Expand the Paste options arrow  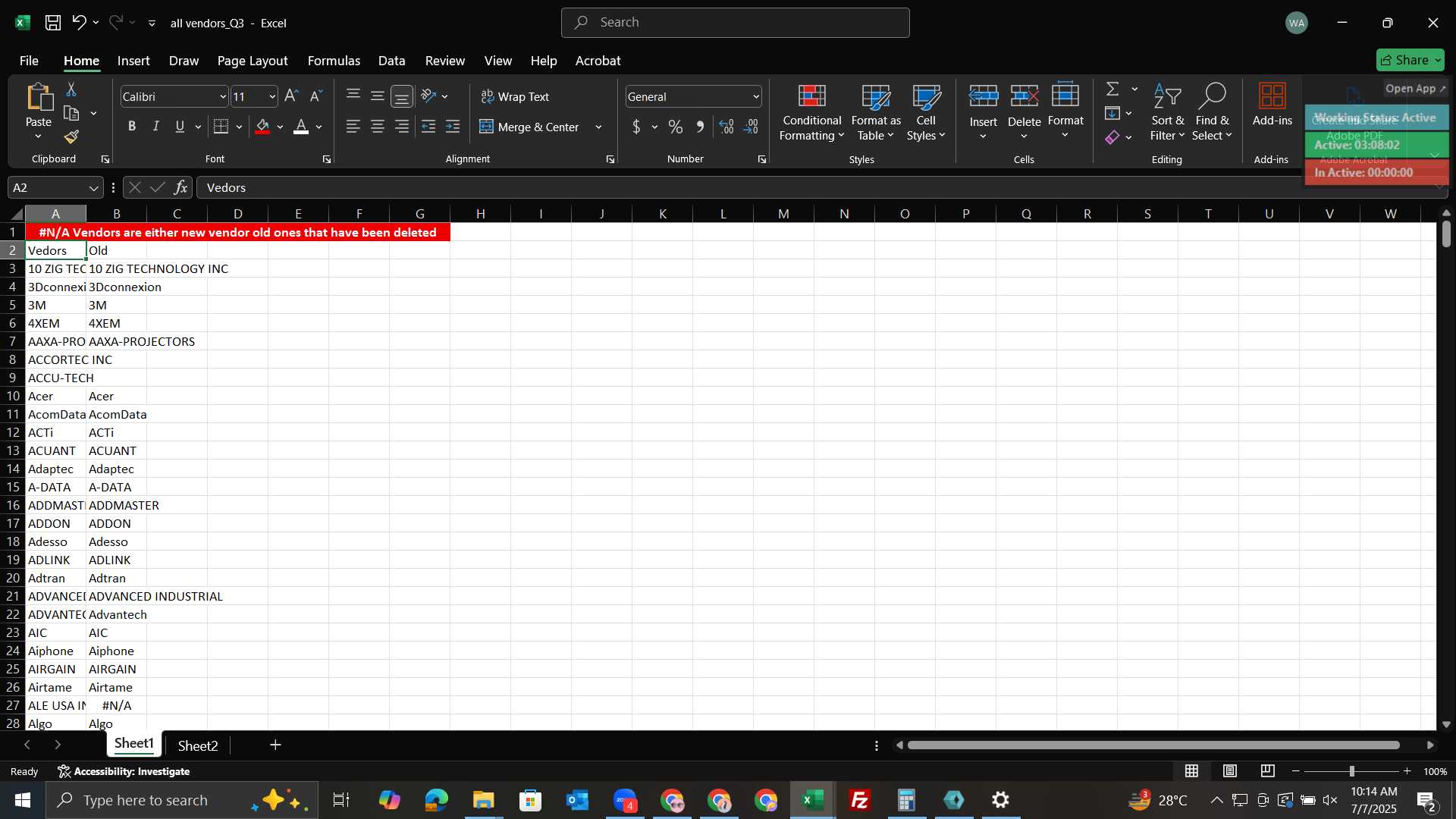coord(39,136)
